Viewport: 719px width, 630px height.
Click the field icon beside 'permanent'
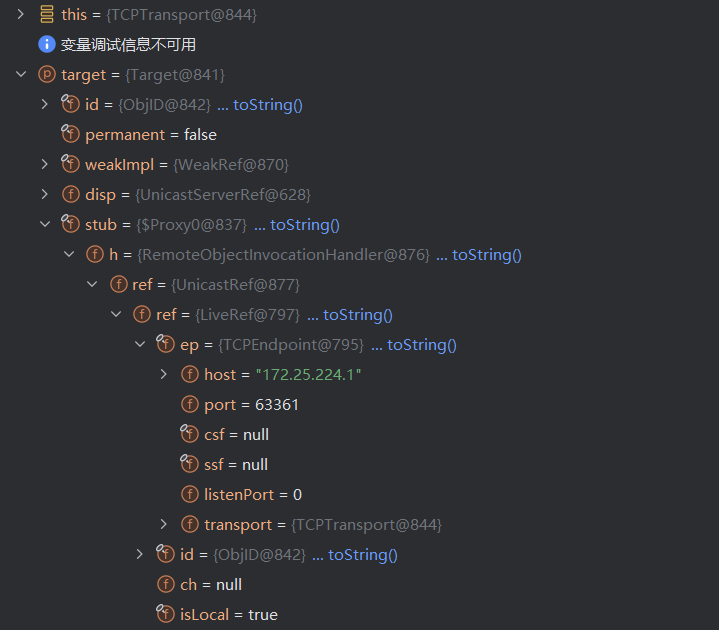[x=70, y=134]
